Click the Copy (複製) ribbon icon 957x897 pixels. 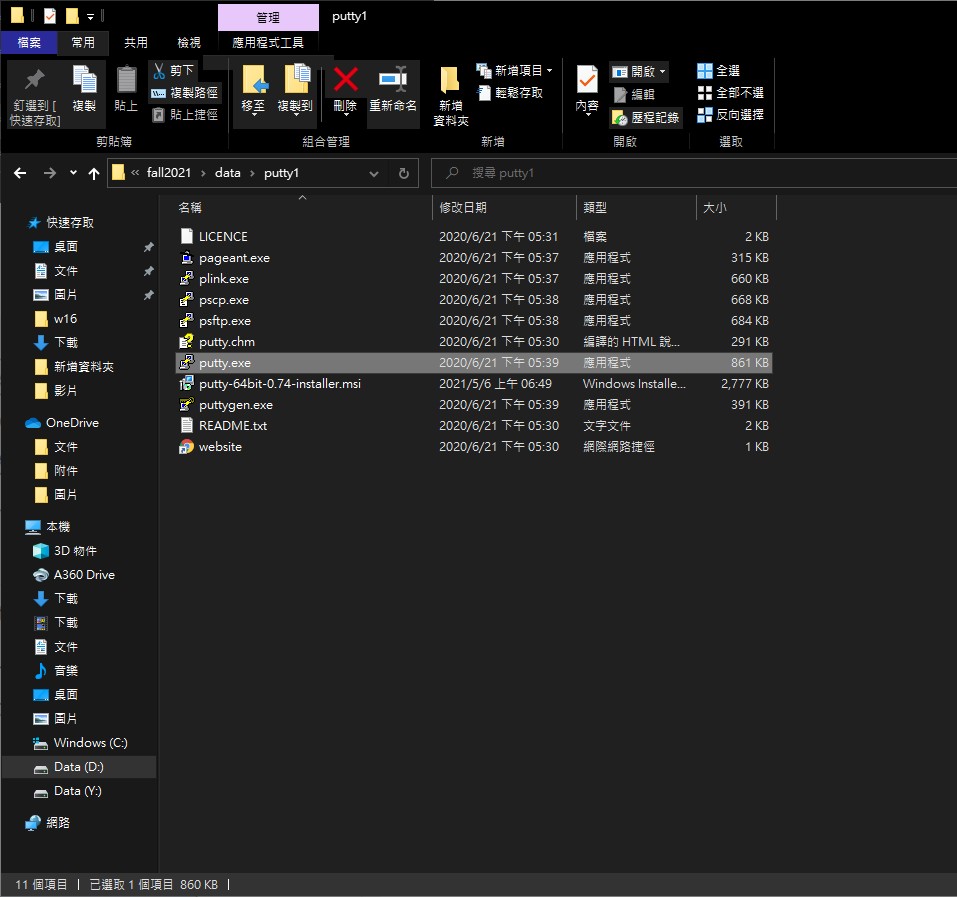click(84, 80)
